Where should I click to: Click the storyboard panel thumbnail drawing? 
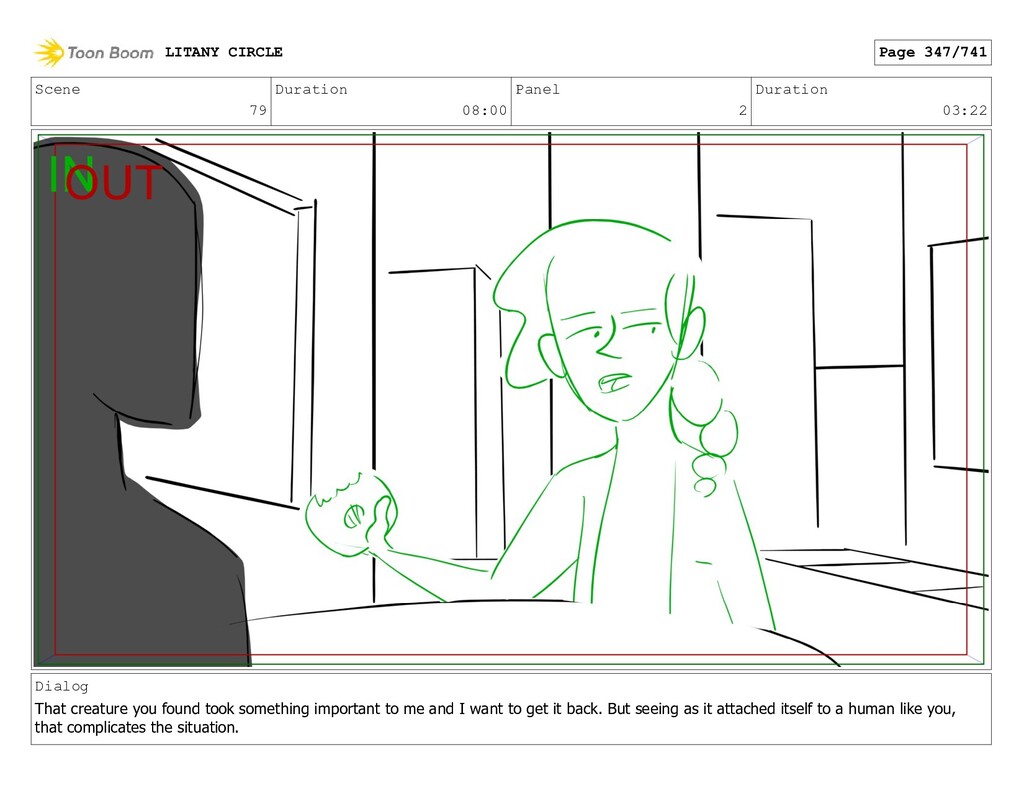pos(511,399)
